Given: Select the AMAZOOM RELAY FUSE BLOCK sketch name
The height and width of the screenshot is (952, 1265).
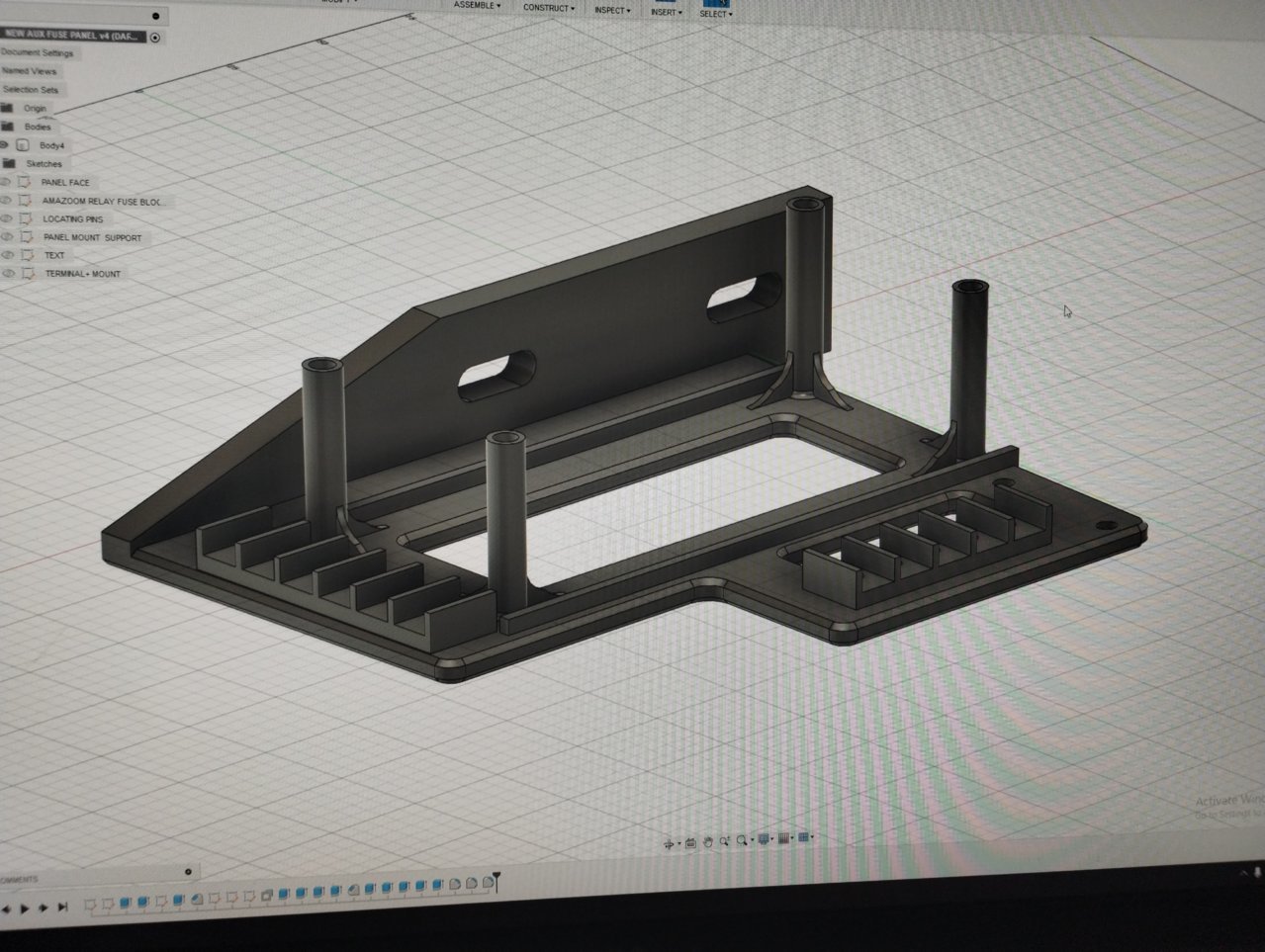Looking at the screenshot, I should pos(103,202).
